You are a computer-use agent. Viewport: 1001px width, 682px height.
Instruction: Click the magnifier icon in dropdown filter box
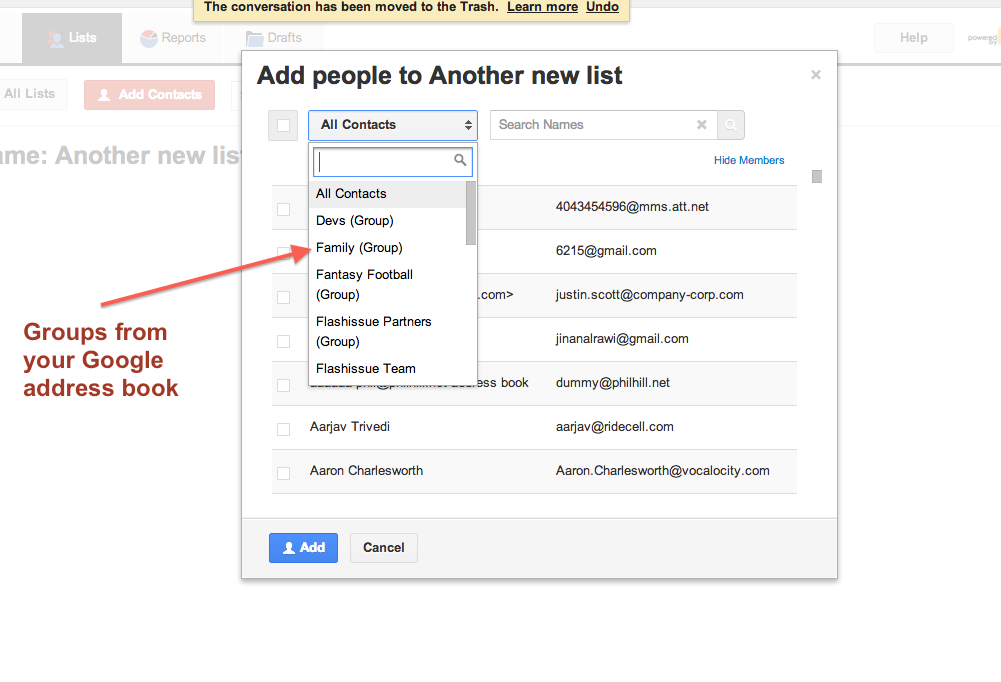coord(461,160)
